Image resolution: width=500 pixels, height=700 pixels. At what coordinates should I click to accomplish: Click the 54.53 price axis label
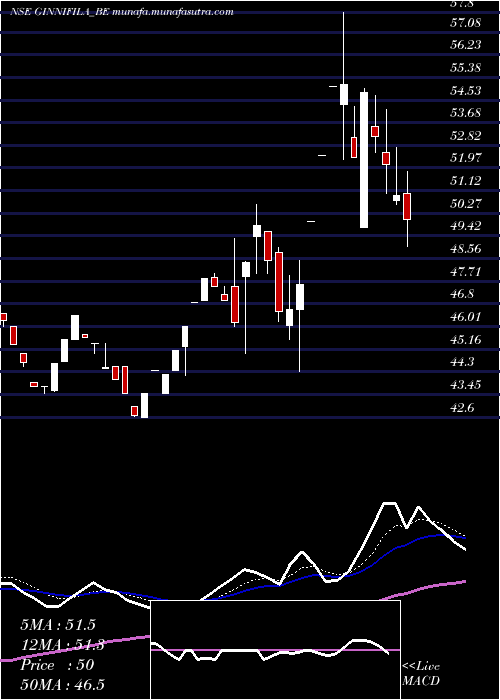coord(466,90)
